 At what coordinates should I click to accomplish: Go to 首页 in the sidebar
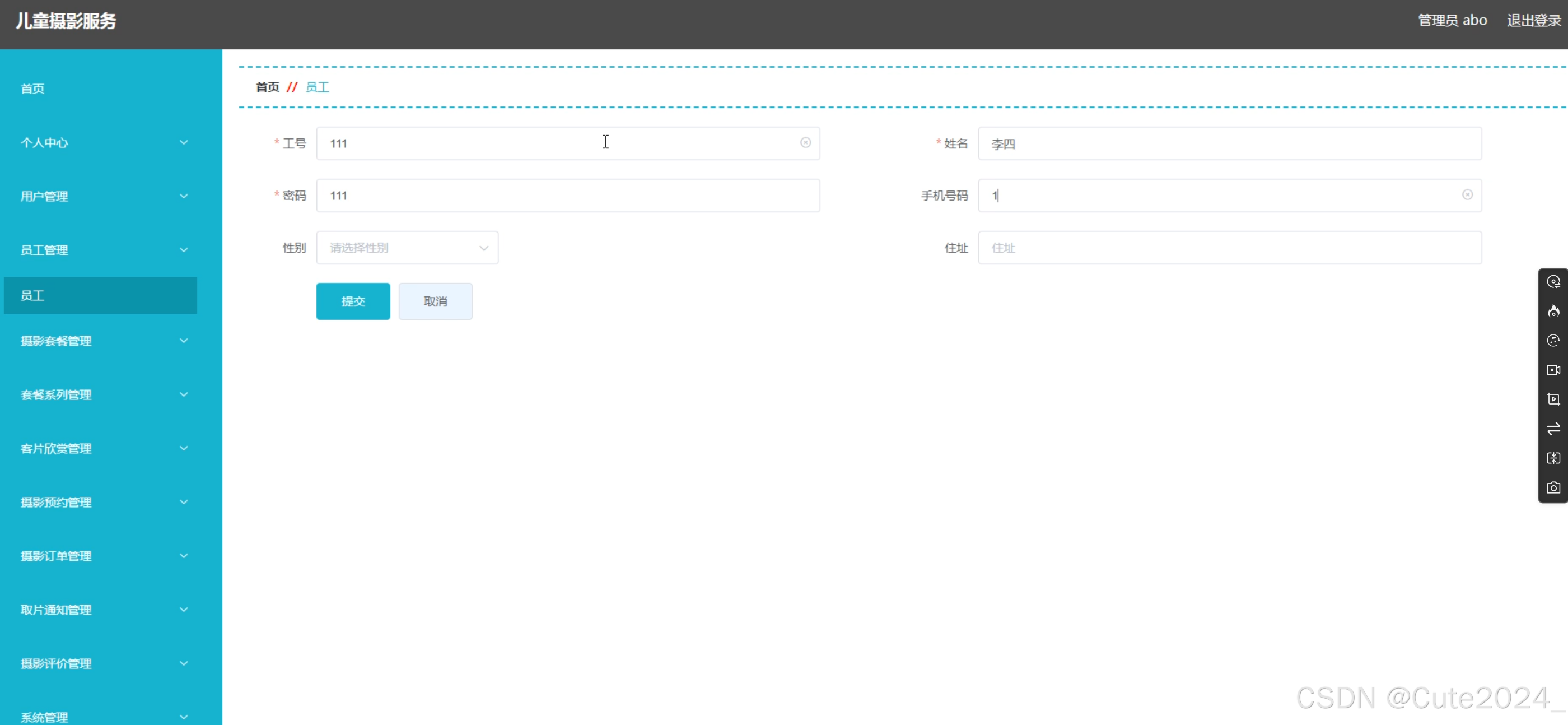[33, 89]
